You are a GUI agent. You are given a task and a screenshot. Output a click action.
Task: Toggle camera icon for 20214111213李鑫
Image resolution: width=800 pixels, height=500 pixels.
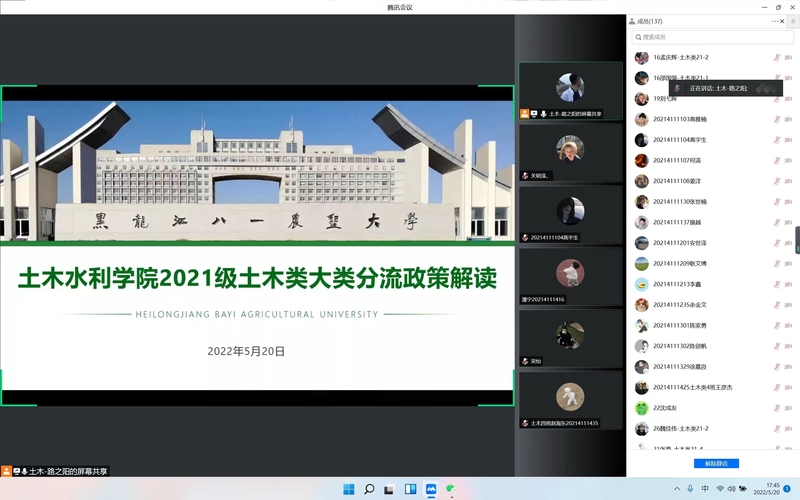788,284
